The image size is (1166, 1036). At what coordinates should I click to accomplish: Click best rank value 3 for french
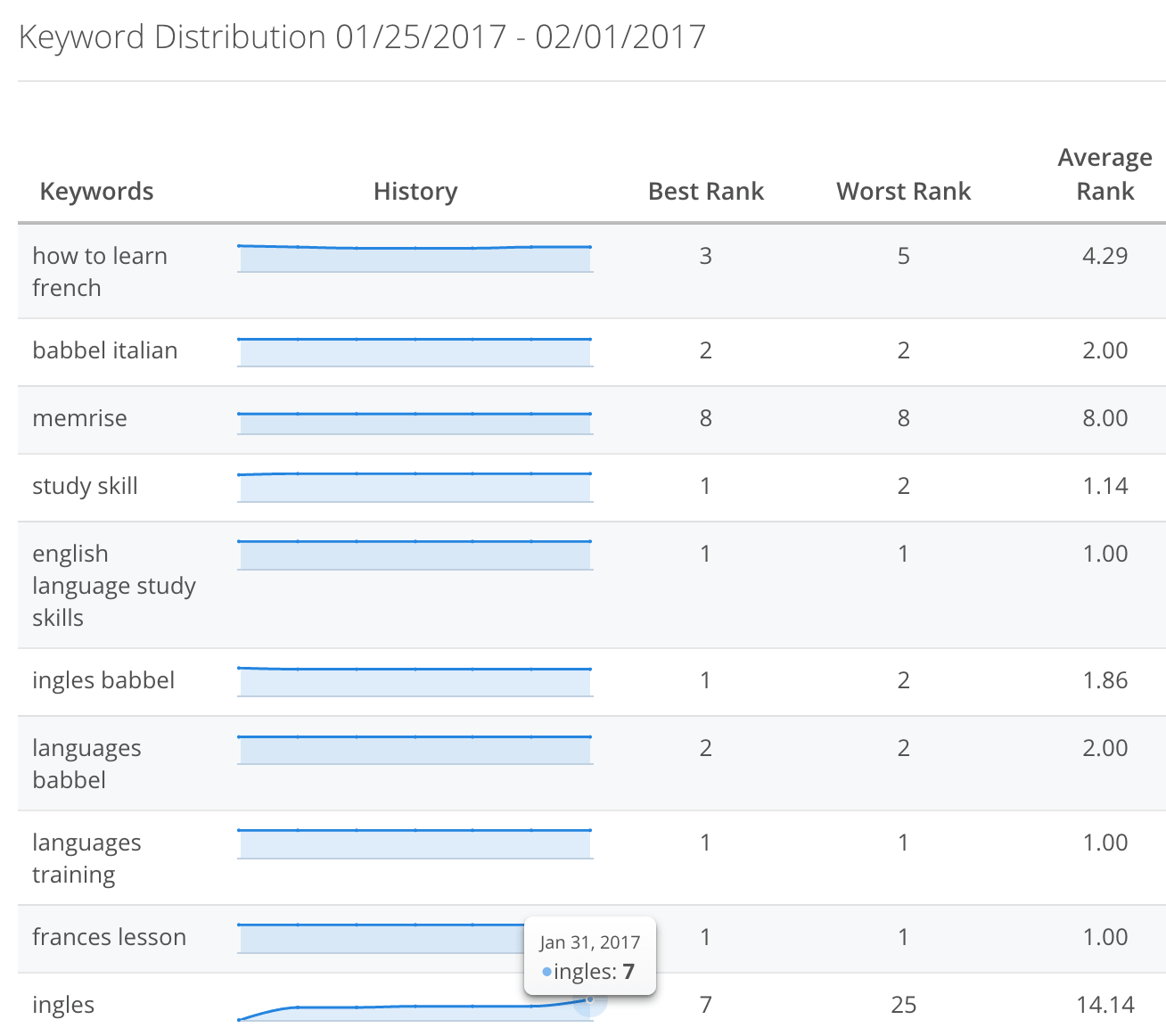[706, 256]
